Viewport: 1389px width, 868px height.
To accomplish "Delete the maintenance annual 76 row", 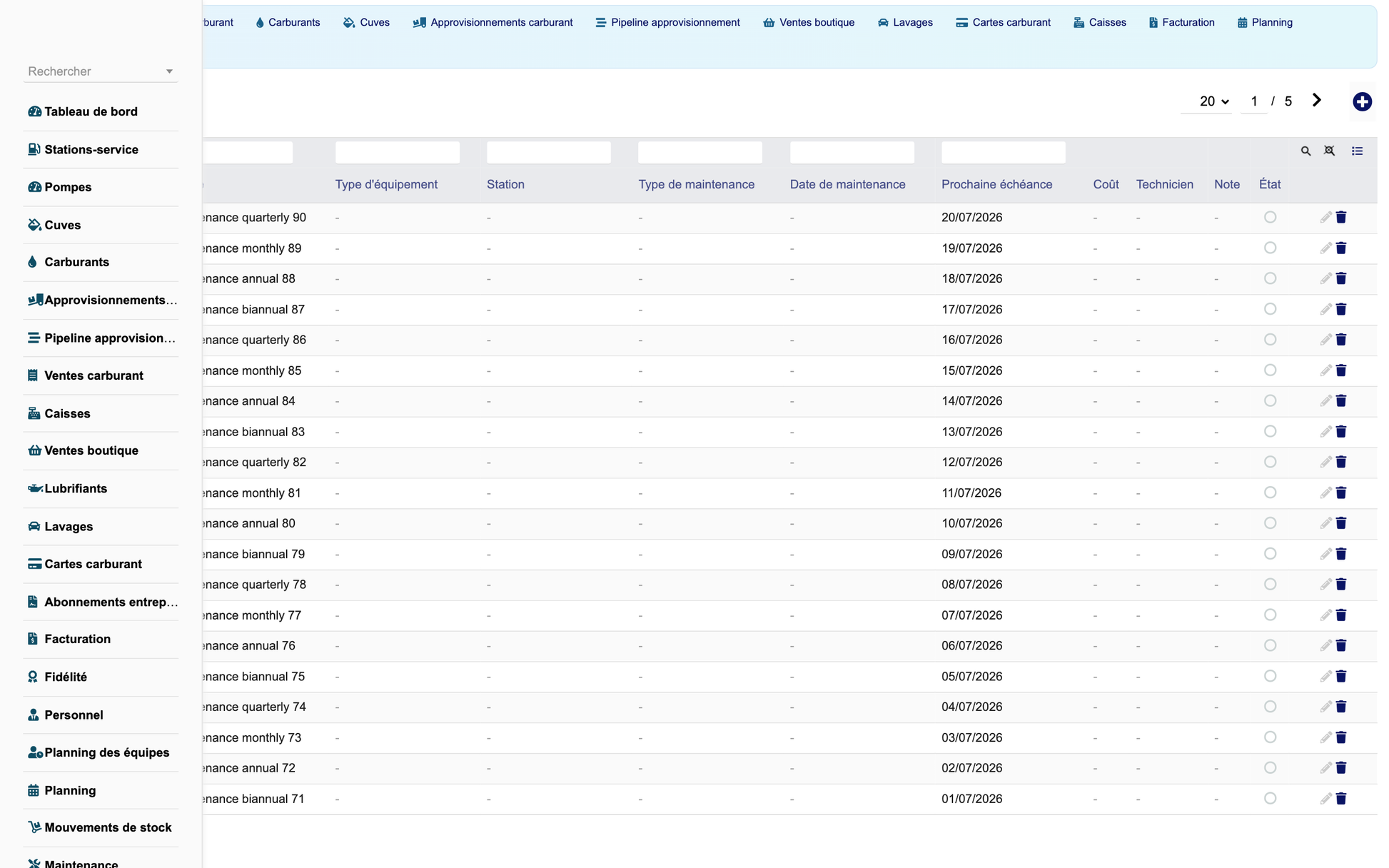I will (x=1341, y=645).
